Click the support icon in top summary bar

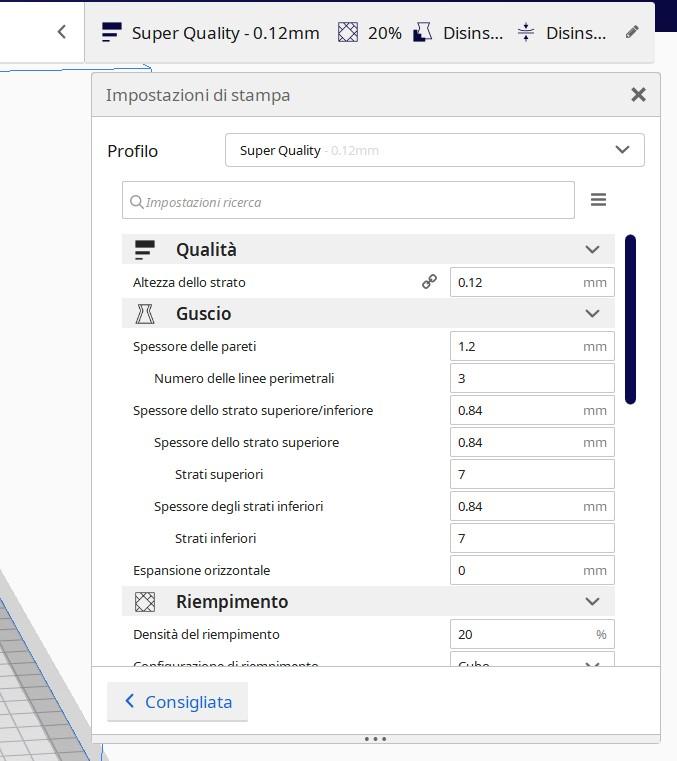tap(423, 32)
